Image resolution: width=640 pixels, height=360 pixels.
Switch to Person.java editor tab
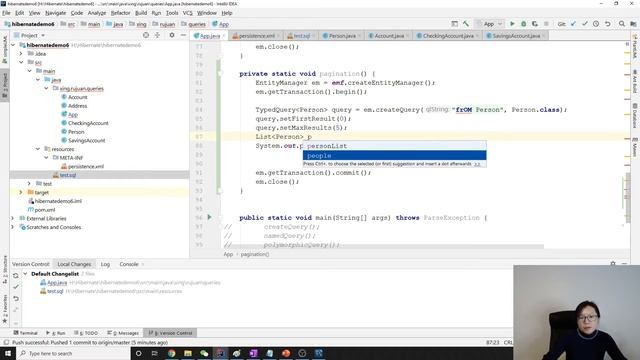(342, 36)
